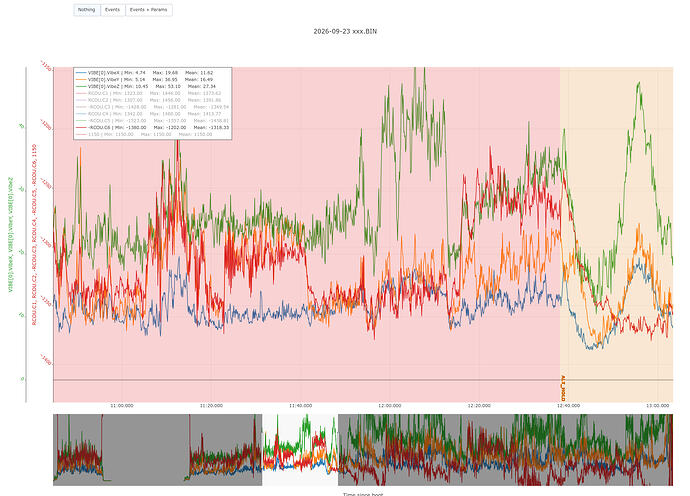This screenshot has width=690, height=496.
Task: Click the 11:00.000 time axis tick
Action: 122,406
